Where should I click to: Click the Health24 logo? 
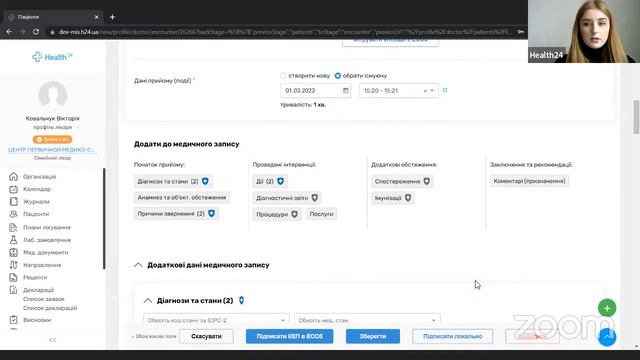tap(52, 57)
